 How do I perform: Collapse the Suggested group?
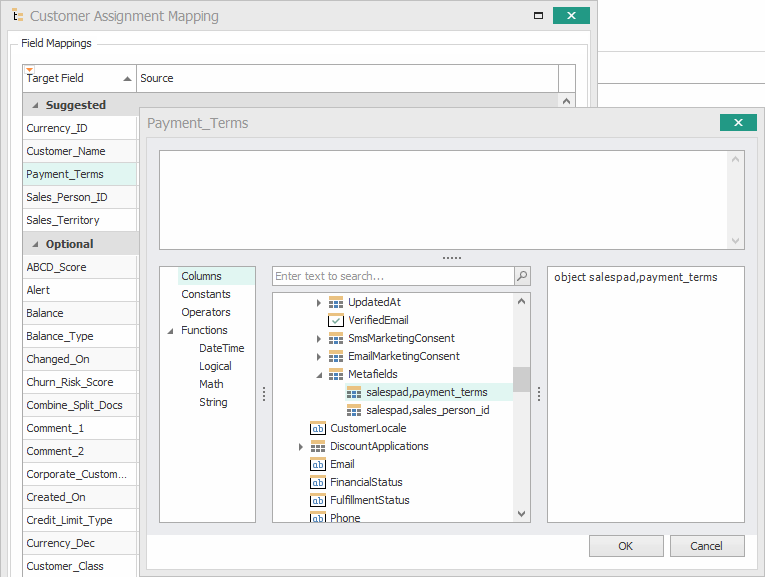click(x=36, y=105)
